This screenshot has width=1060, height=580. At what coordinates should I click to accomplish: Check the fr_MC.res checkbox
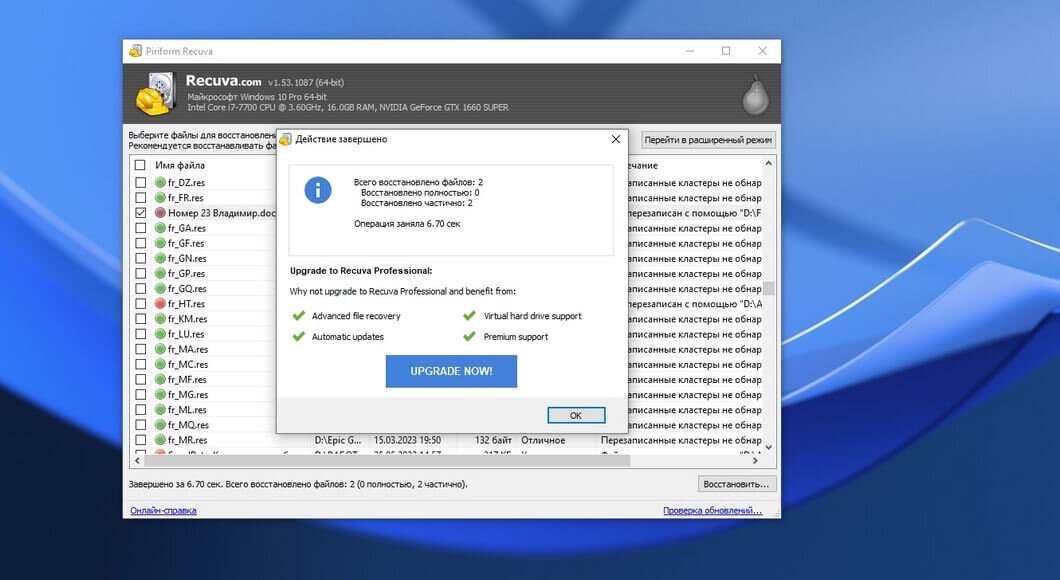(140, 364)
